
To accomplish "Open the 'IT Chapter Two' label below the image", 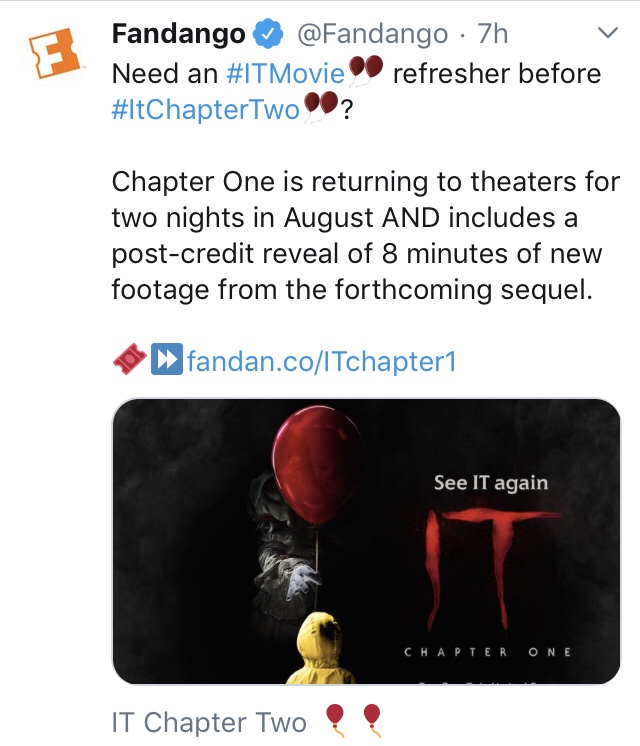I will (x=209, y=722).
